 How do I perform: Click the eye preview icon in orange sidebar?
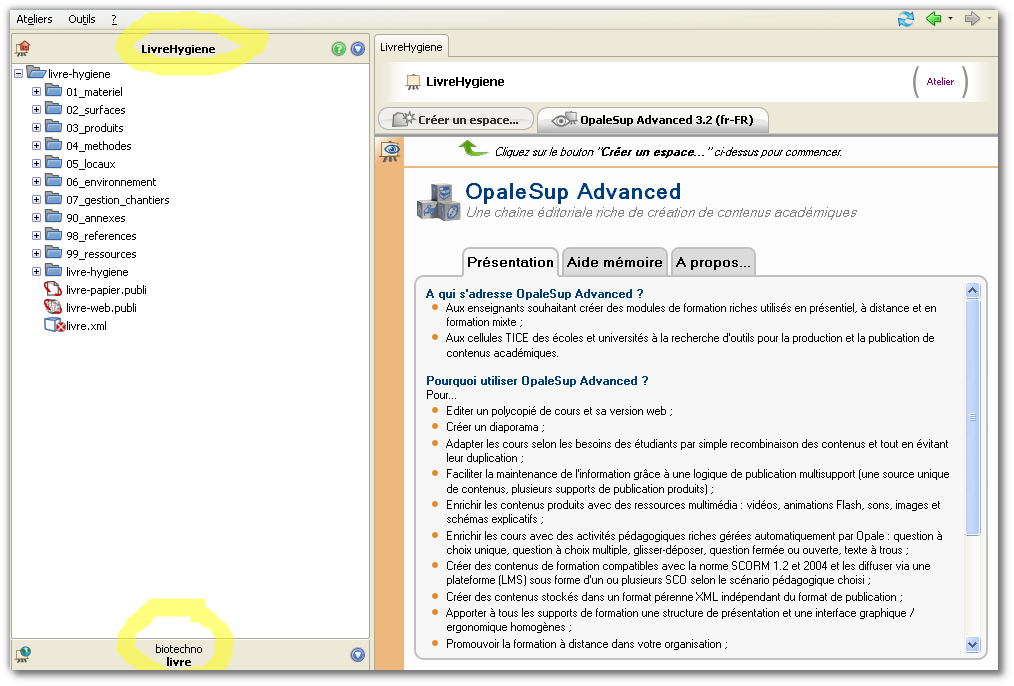(390, 152)
